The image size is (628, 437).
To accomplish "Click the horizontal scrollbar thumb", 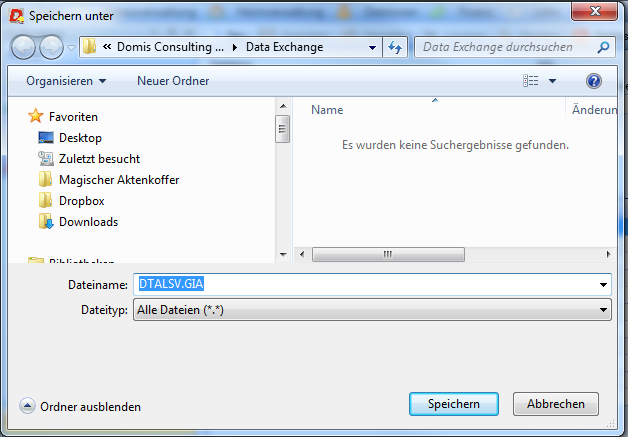I will (x=388, y=254).
